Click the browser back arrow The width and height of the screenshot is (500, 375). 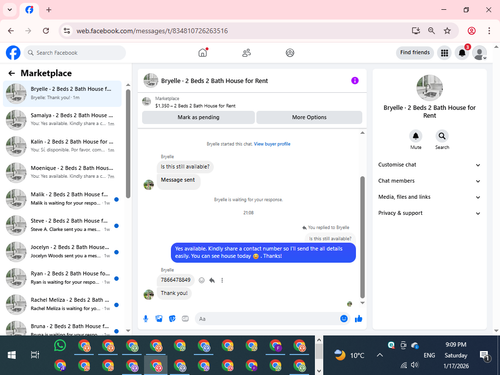tap(11, 31)
